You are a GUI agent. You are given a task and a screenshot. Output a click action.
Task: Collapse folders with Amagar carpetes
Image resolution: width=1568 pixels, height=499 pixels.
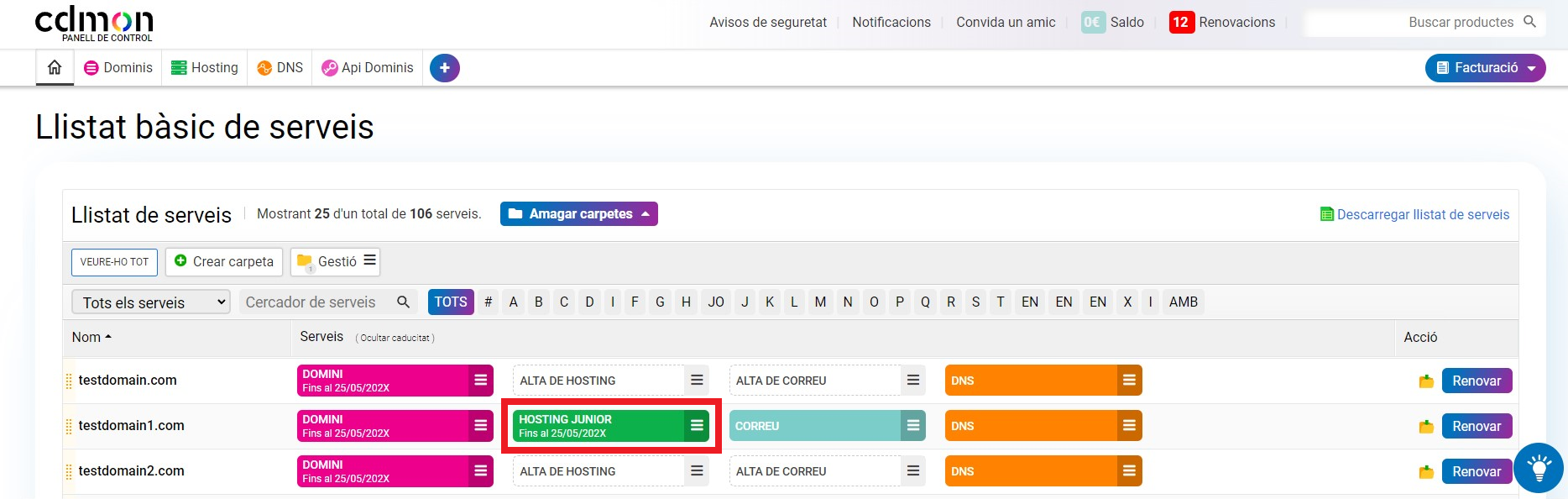[578, 214]
